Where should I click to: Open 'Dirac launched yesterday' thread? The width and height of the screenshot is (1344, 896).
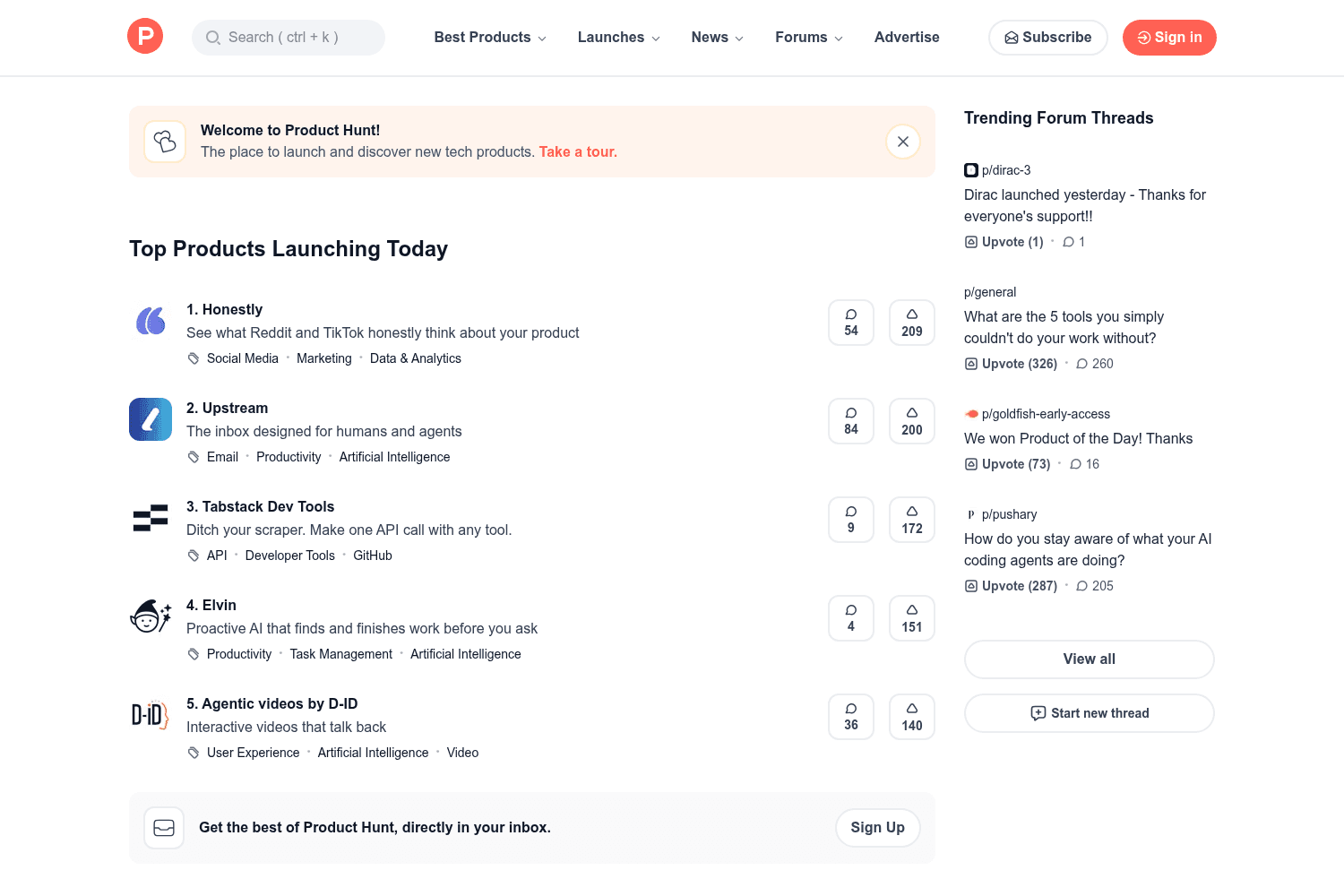click(x=1085, y=206)
